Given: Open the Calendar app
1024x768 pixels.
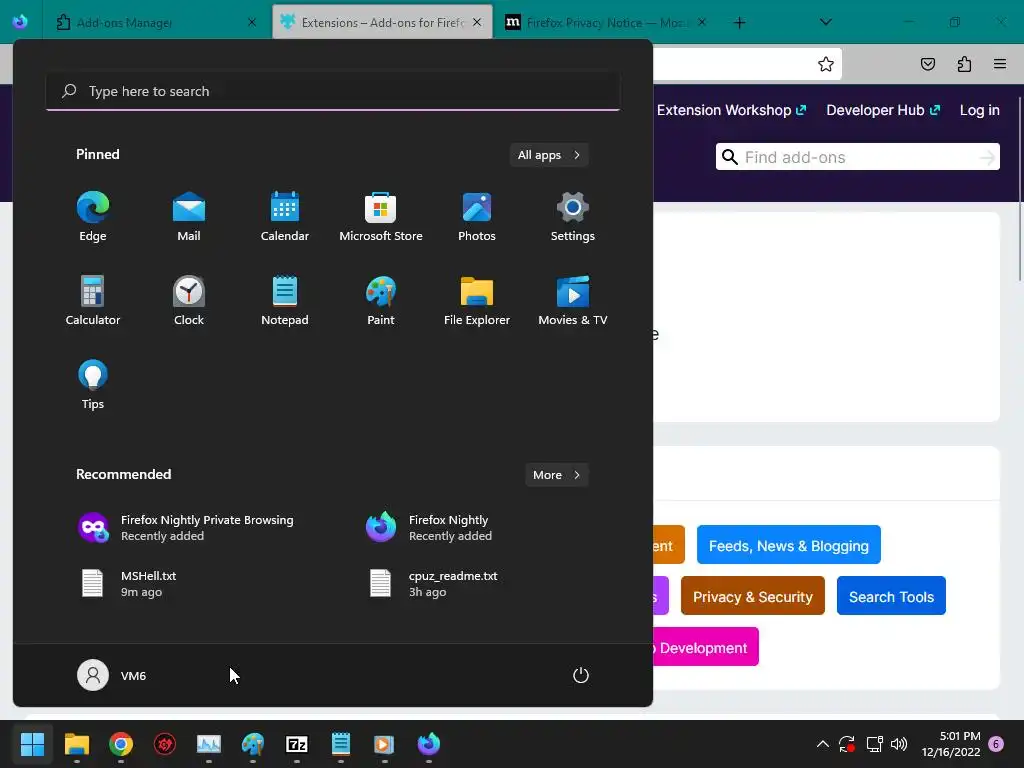Looking at the screenshot, I should tap(285, 217).
